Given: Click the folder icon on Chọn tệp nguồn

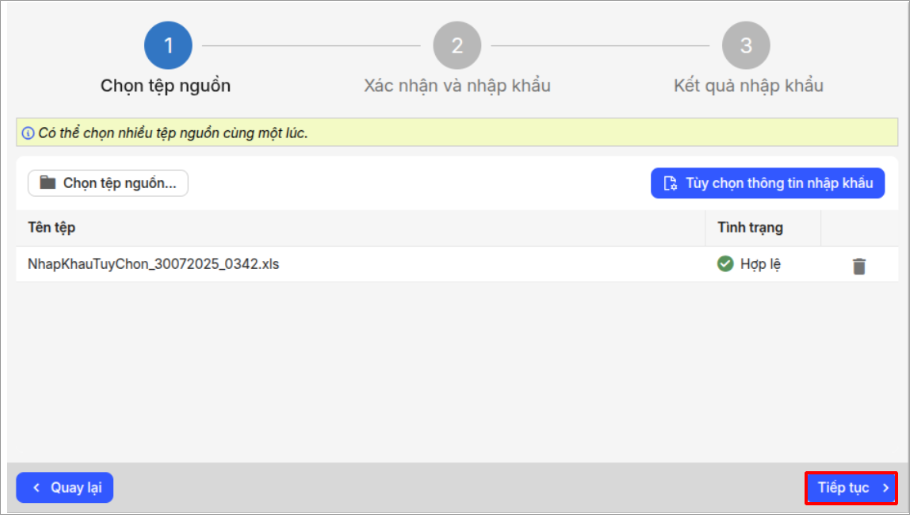Looking at the screenshot, I should tap(47, 183).
